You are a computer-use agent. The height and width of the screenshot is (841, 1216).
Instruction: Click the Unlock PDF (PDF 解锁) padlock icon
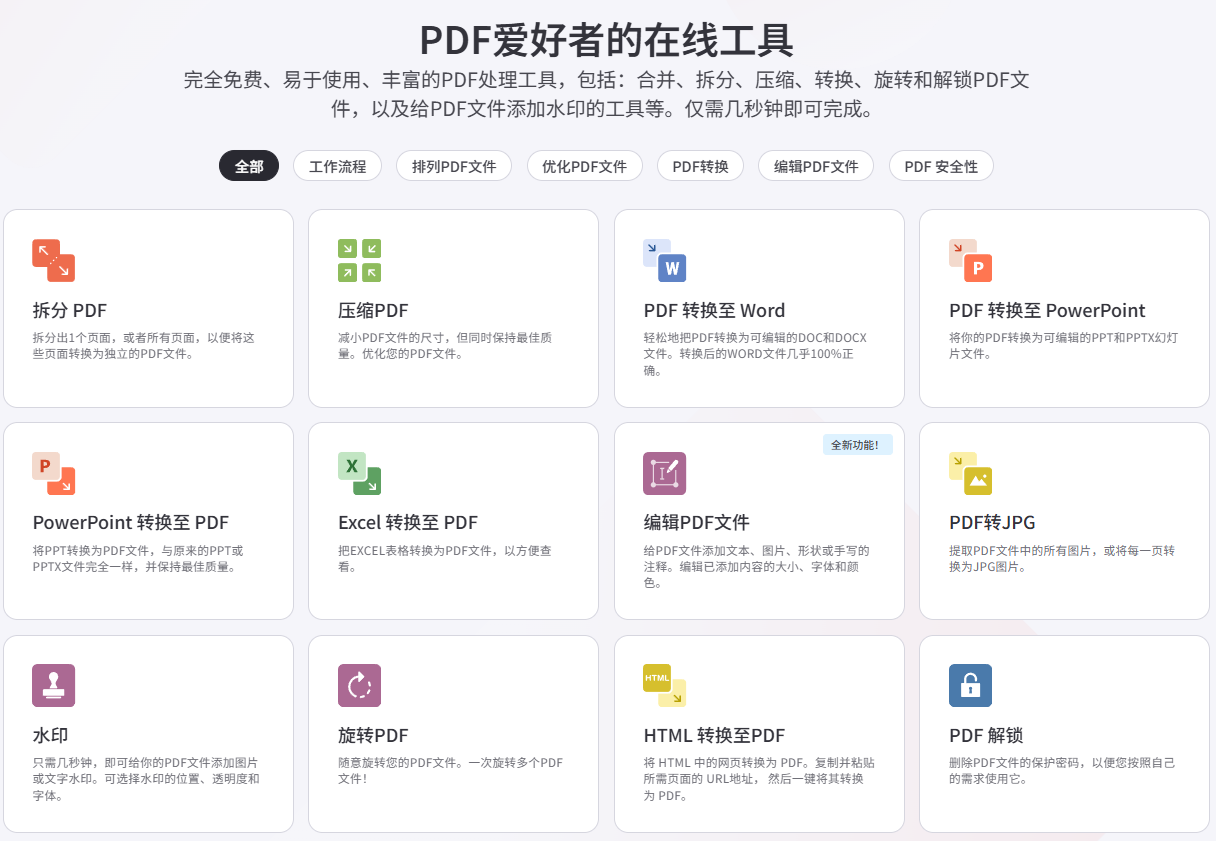(969, 685)
